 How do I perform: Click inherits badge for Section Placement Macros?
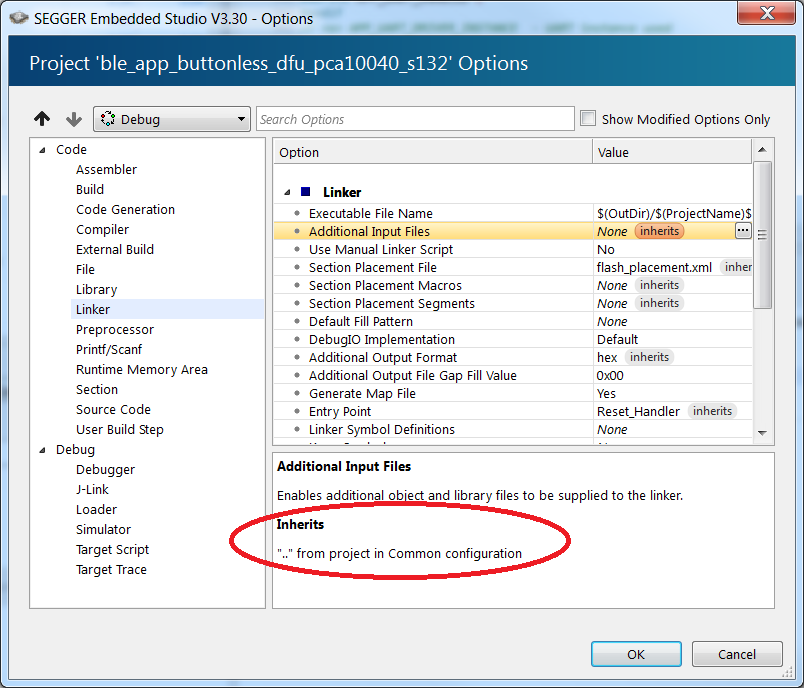659,285
